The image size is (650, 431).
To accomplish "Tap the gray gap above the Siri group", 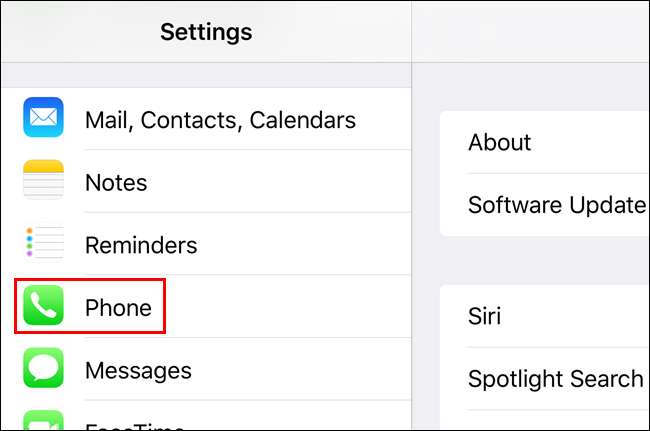I will point(544,260).
